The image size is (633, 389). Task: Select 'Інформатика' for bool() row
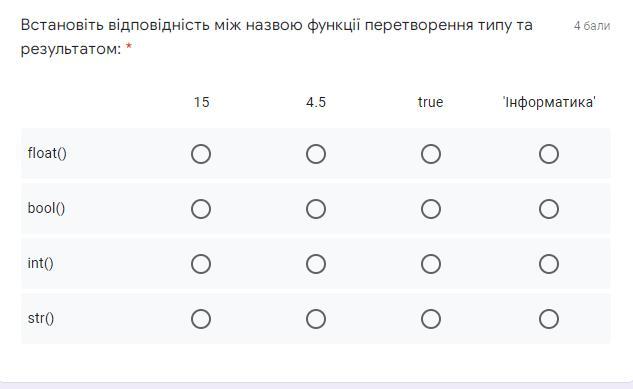[549, 209]
